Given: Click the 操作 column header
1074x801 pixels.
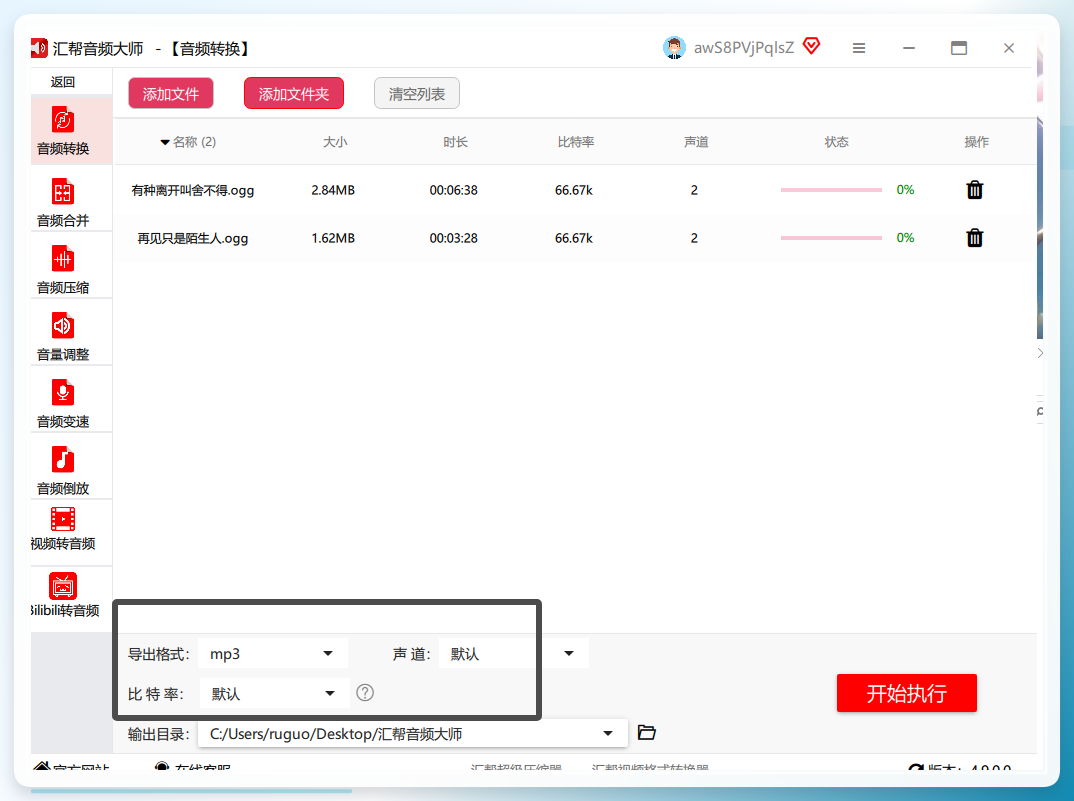Looking at the screenshot, I should click(x=976, y=142).
